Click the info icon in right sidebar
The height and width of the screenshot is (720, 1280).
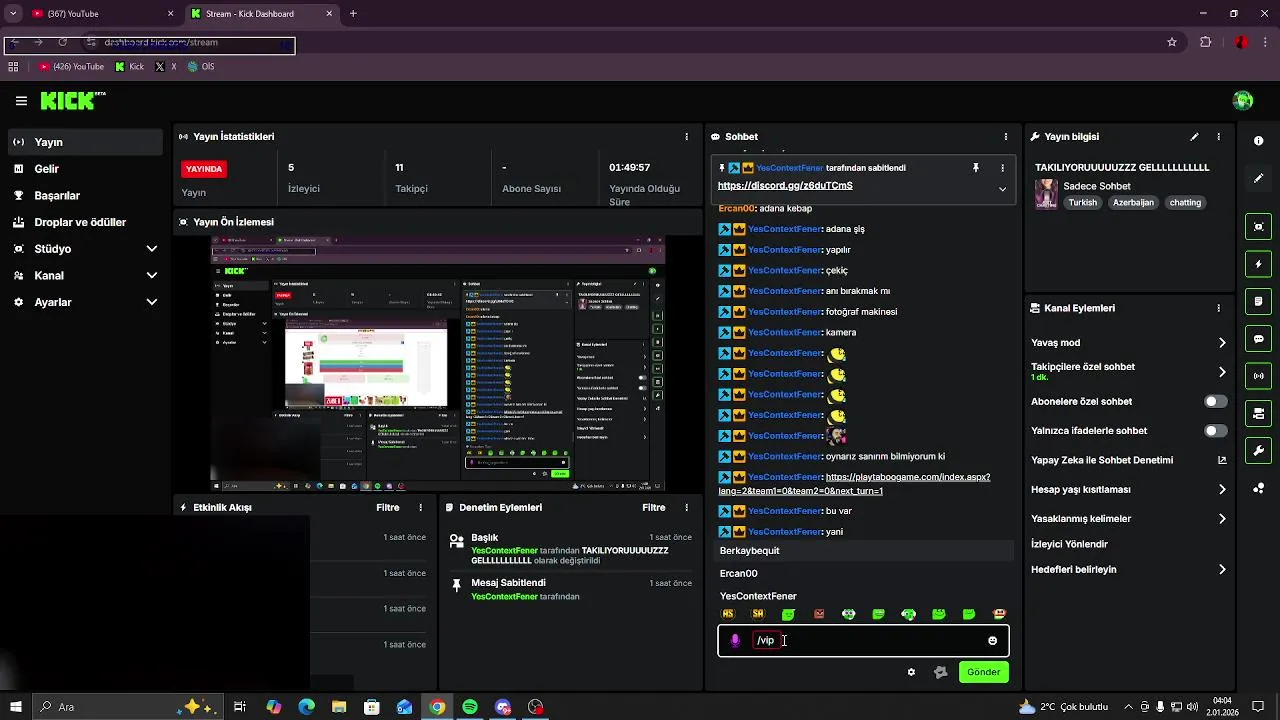tap(1259, 141)
